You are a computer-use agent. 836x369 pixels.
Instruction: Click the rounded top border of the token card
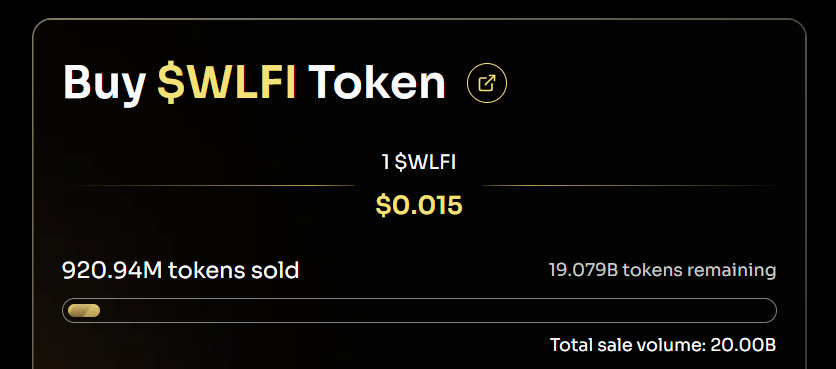pos(419,19)
